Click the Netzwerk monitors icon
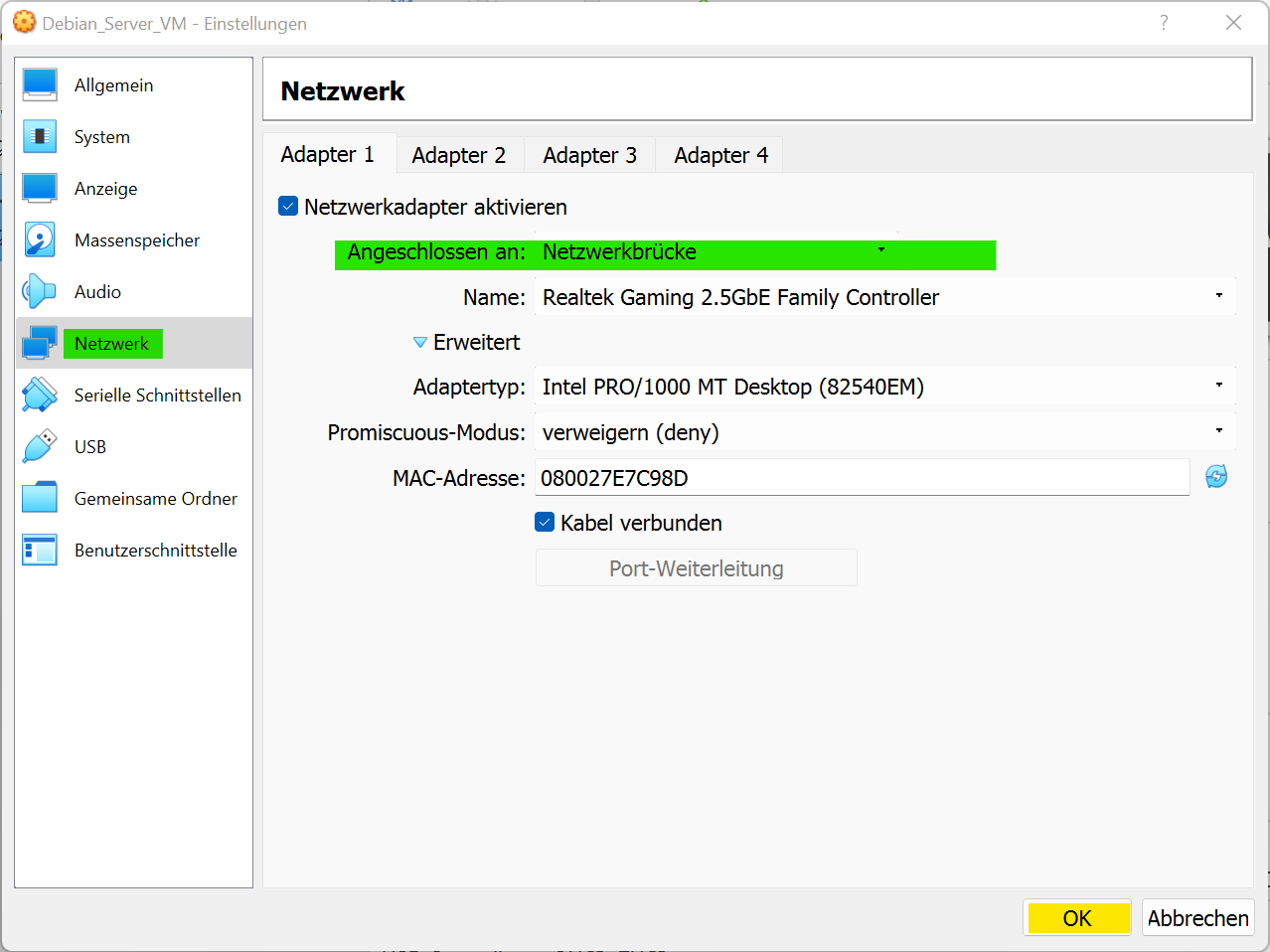1270x952 pixels. (x=40, y=343)
